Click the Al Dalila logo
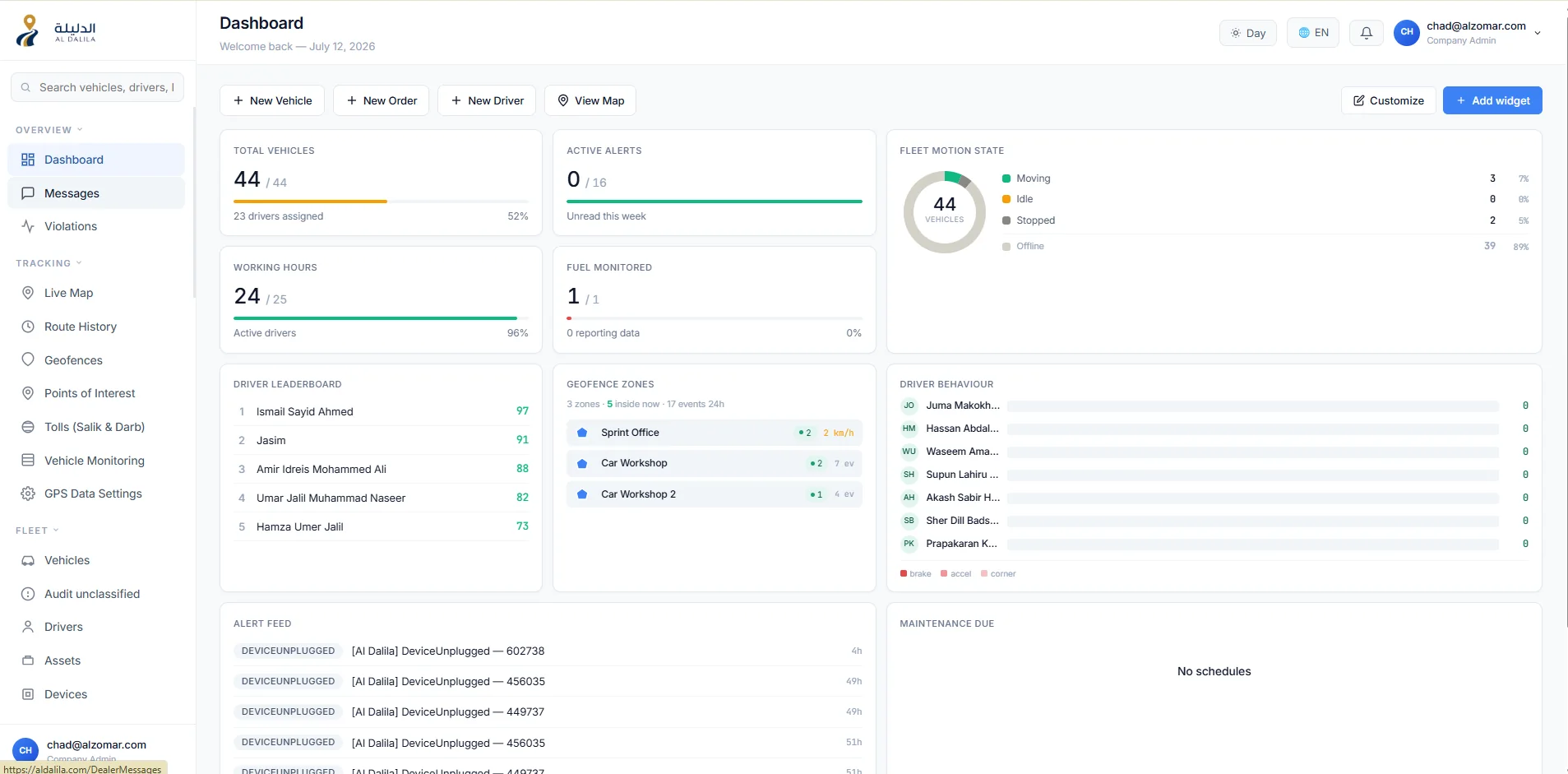This screenshot has height=774, width=1568. coord(56,30)
